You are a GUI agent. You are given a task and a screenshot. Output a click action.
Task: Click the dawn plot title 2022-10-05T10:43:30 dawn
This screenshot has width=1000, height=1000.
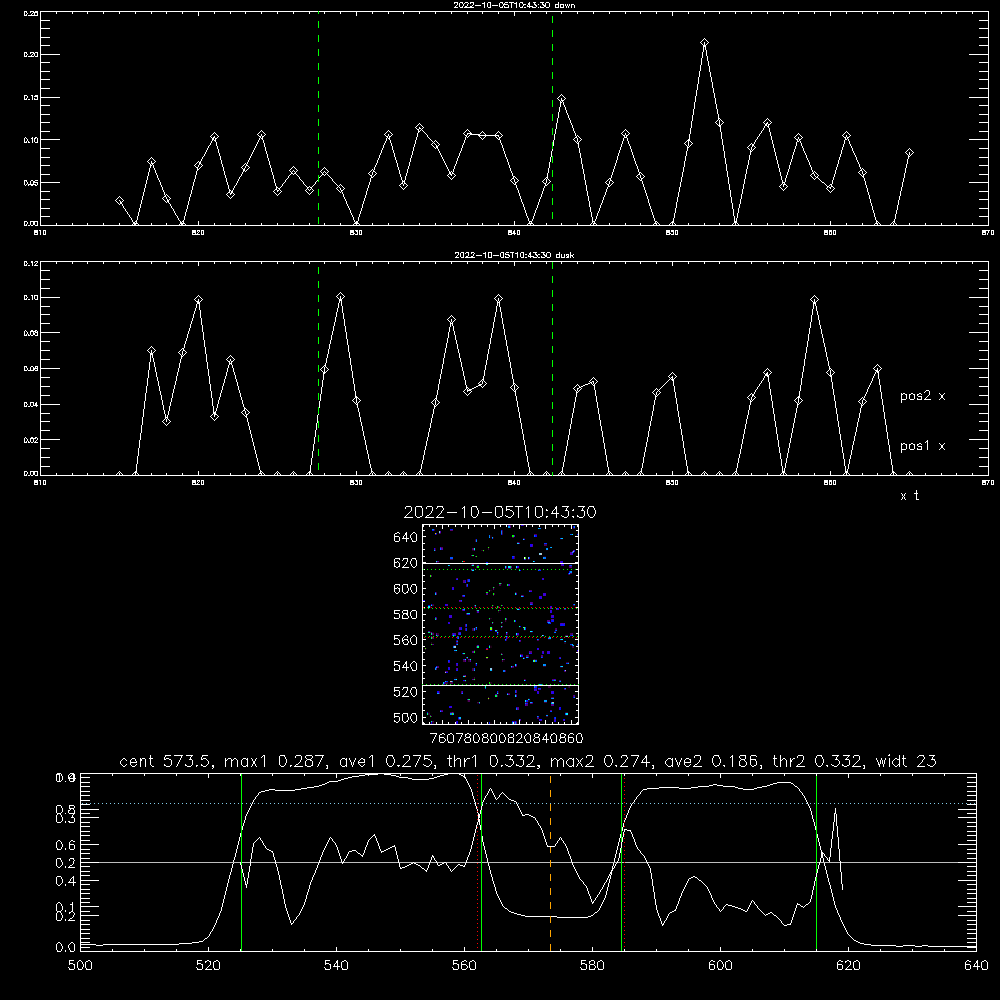(514, 5)
